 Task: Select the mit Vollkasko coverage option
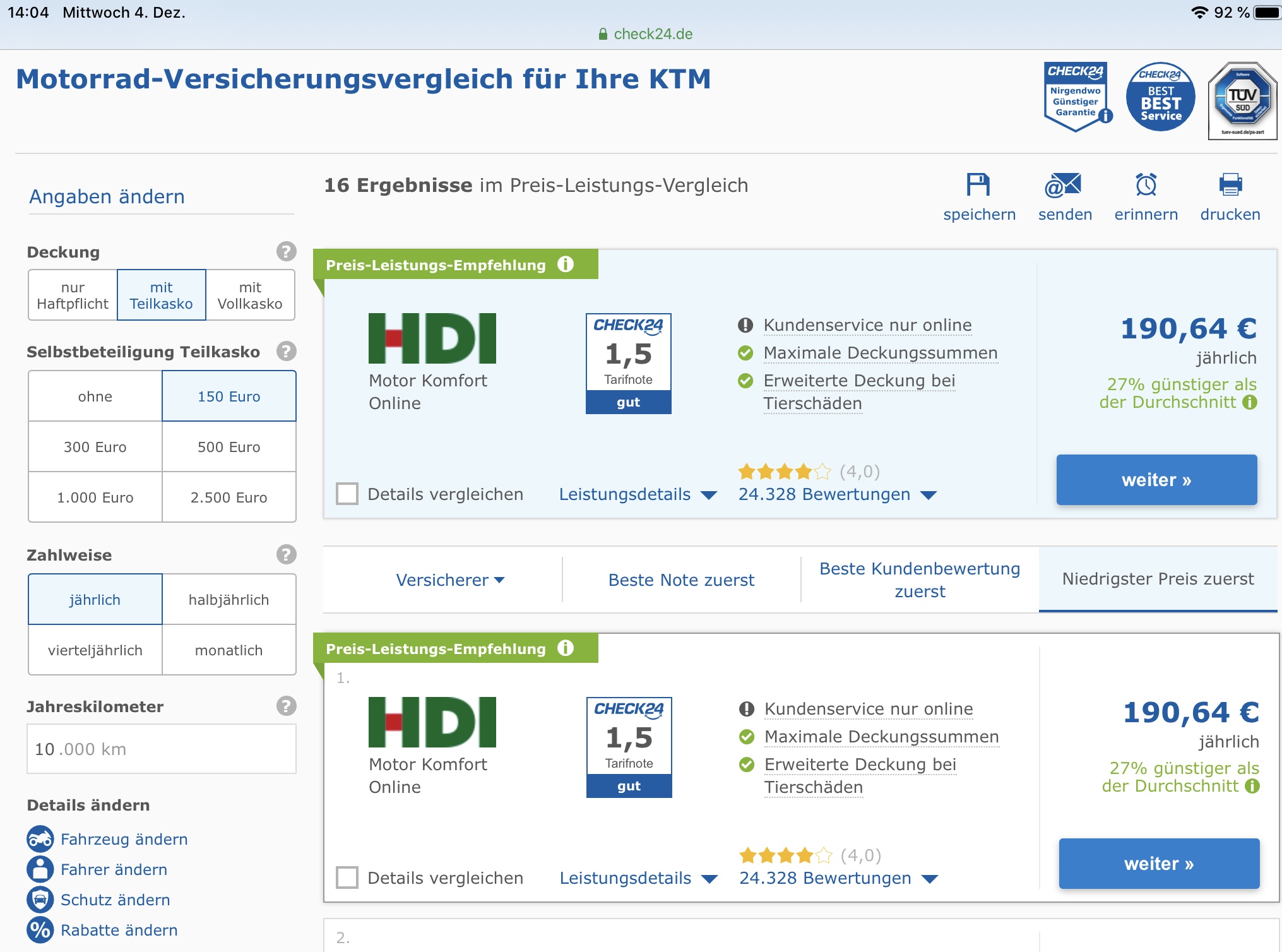point(250,295)
